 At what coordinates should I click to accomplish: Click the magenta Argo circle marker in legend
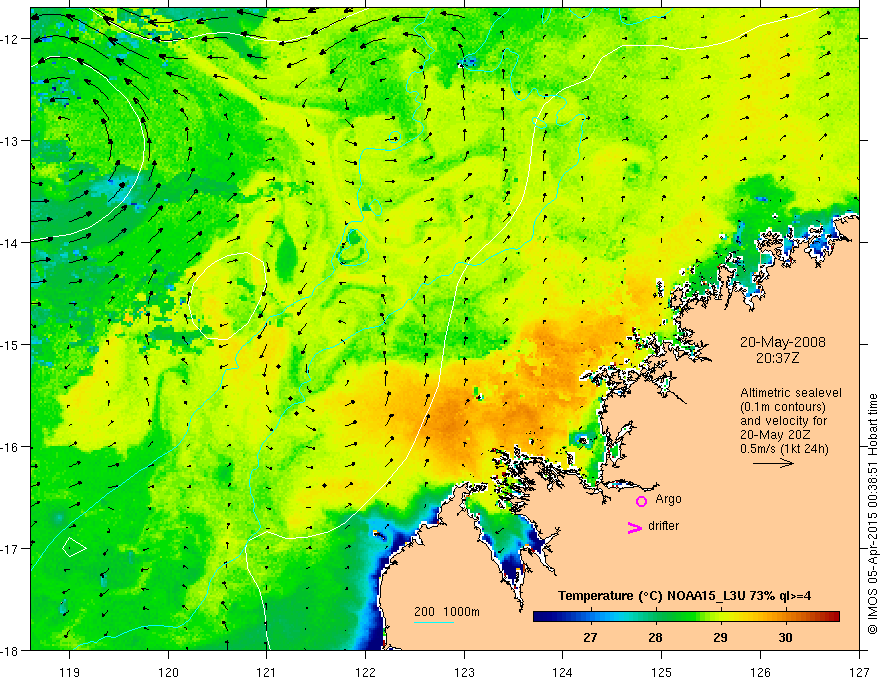(641, 501)
